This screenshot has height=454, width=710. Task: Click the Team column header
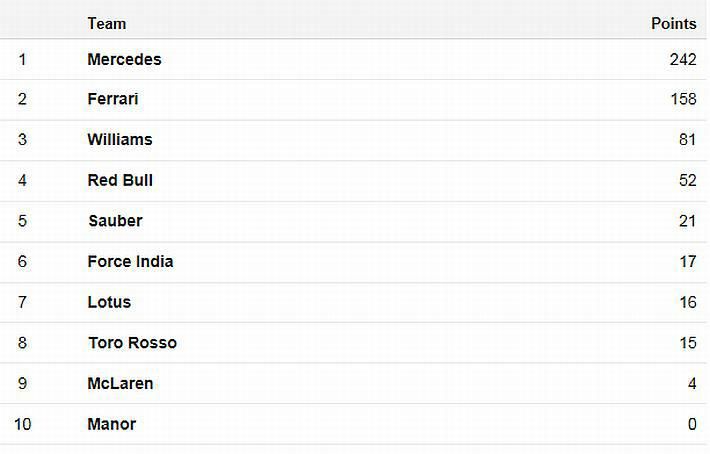[x=107, y=23]
